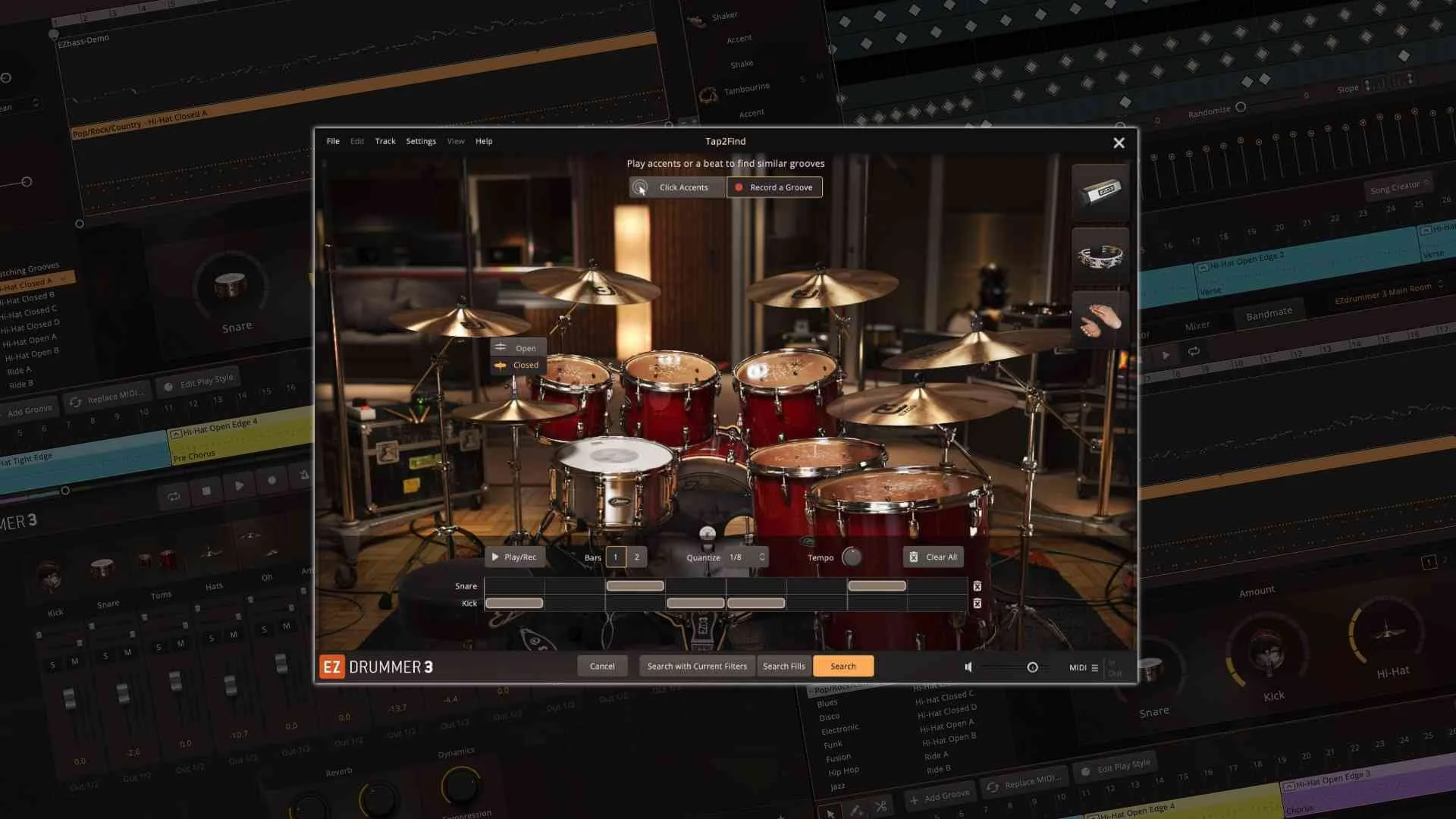Enable Record a Groove mode
This screenshot has width=1456, height=819.
774,187
